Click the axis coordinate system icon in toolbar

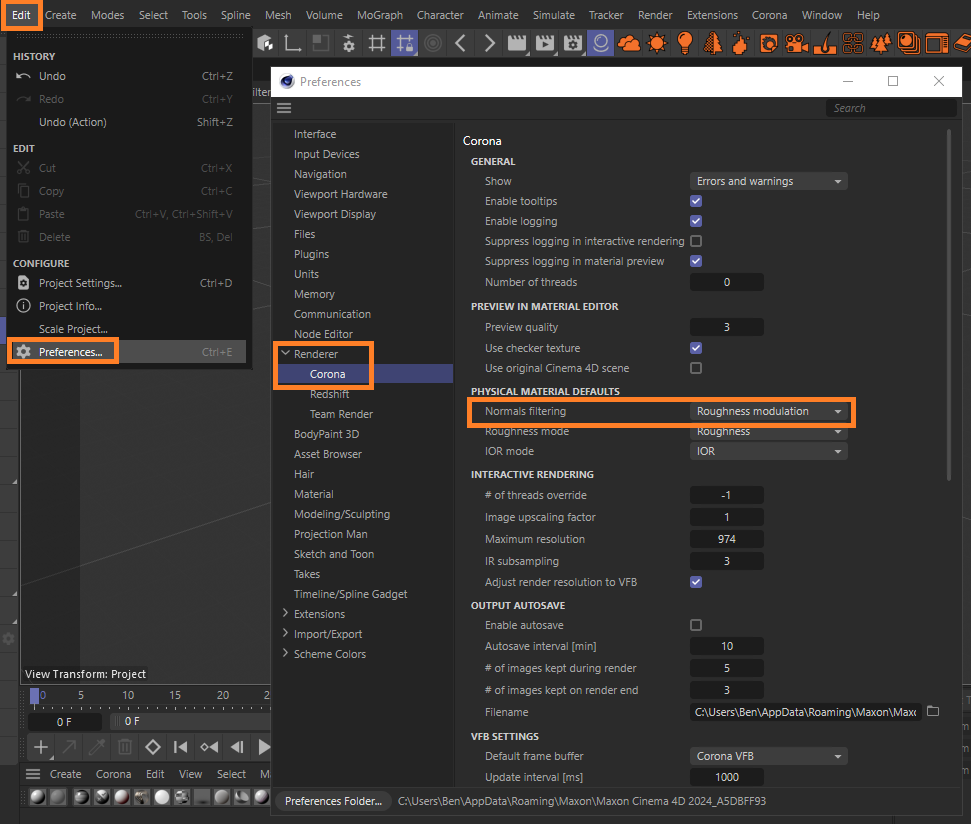292,43
